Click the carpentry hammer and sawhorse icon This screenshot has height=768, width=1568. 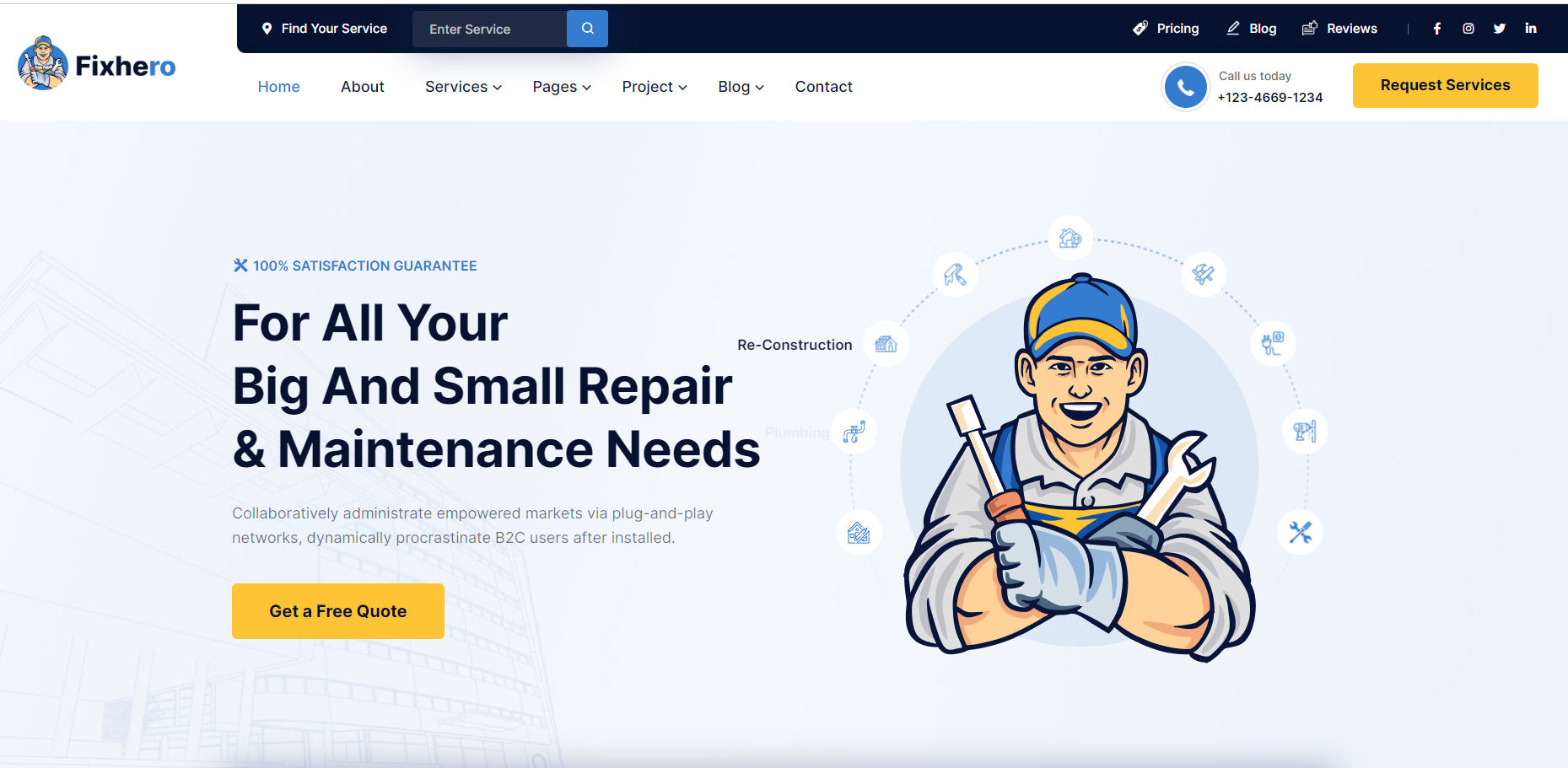[1204, 274]
